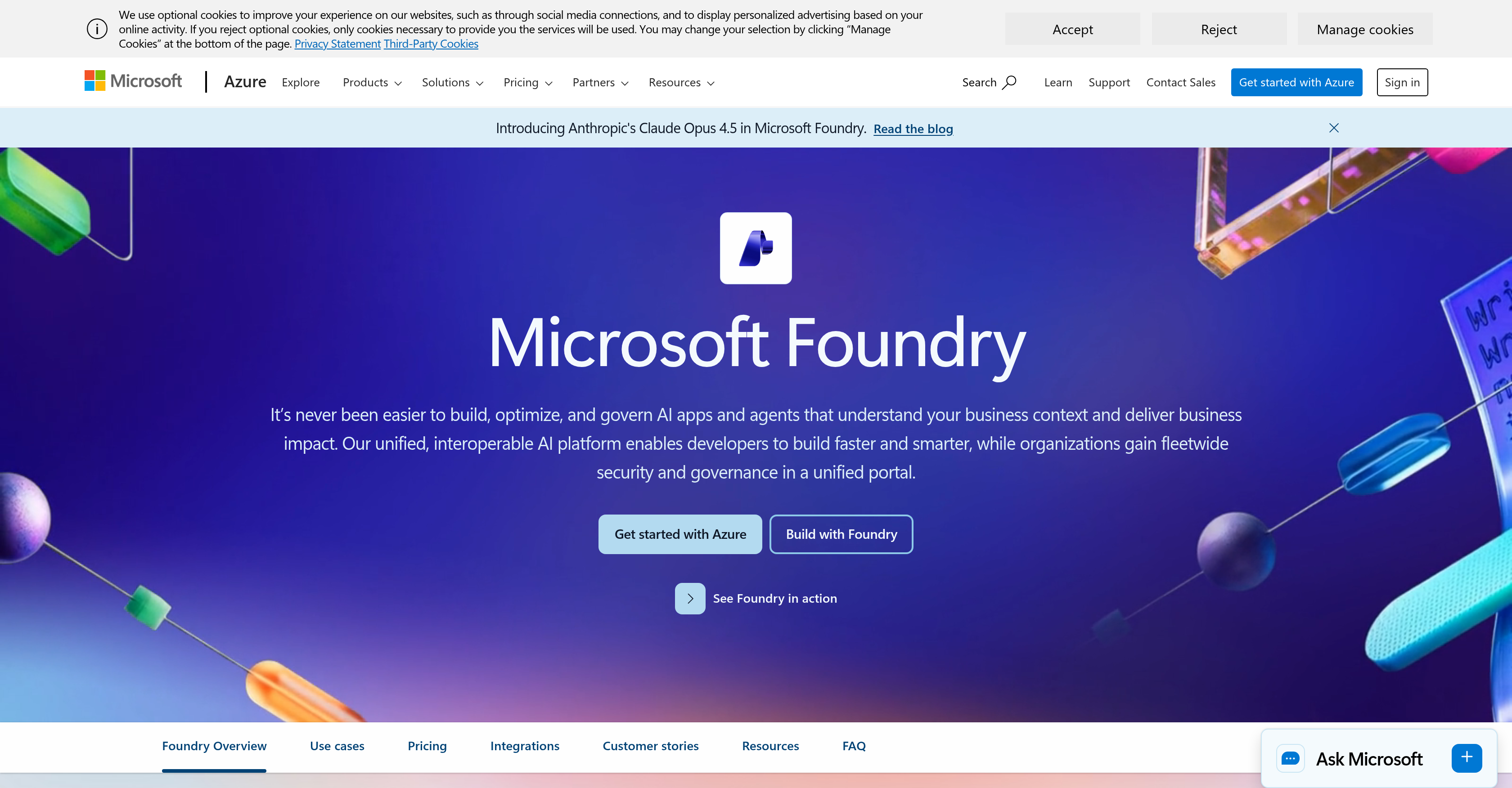The image size is (1512, 788).
Task: Expand the Solutions dropdown
Action: point(452,82)
